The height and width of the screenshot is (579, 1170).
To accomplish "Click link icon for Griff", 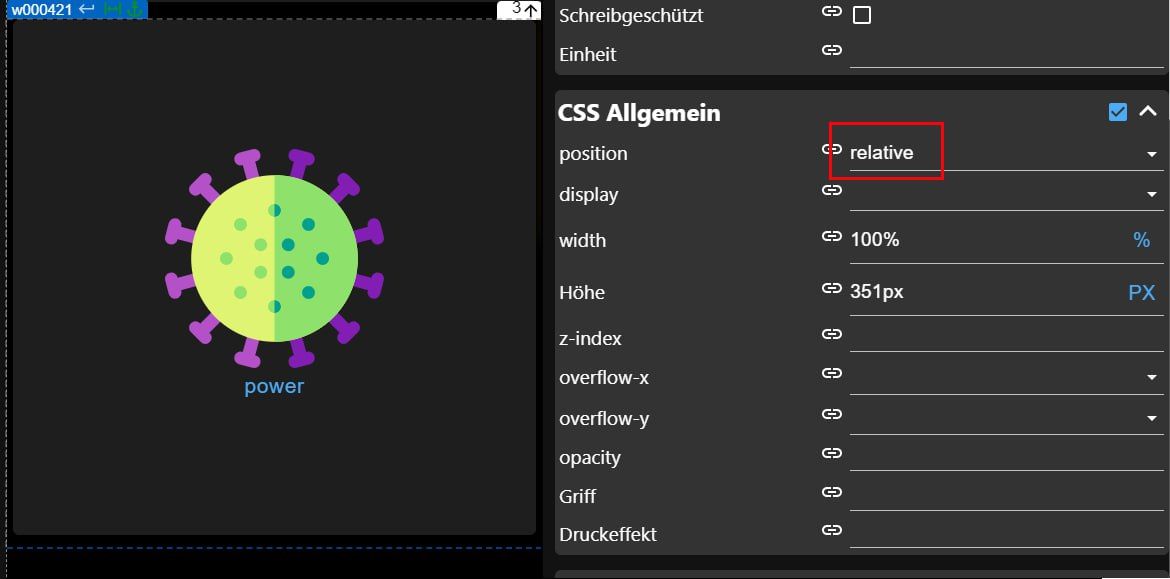I will pos(832,492).
